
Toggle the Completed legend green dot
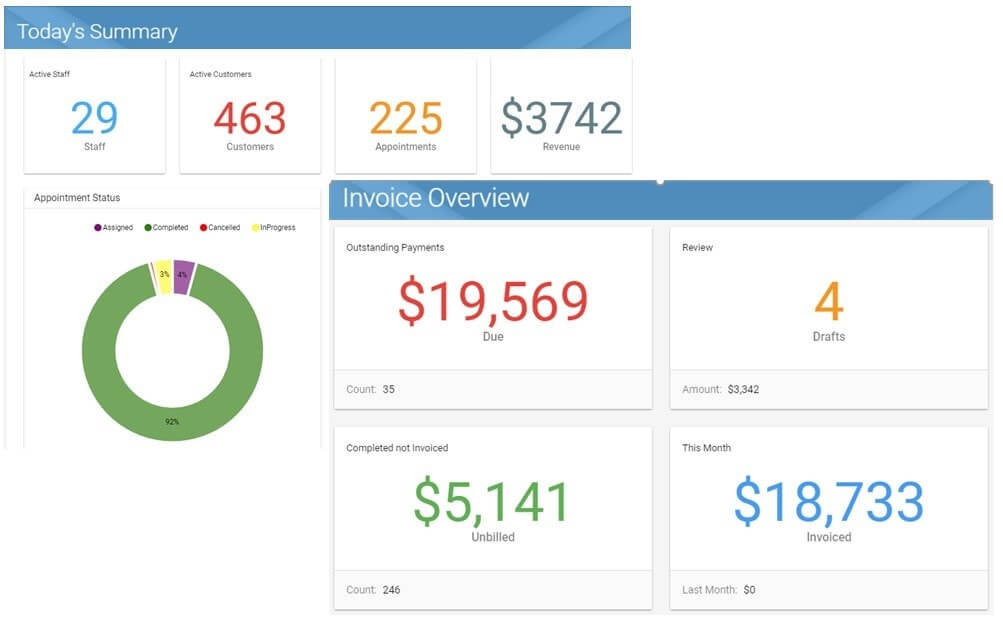[x=148, y=228]
